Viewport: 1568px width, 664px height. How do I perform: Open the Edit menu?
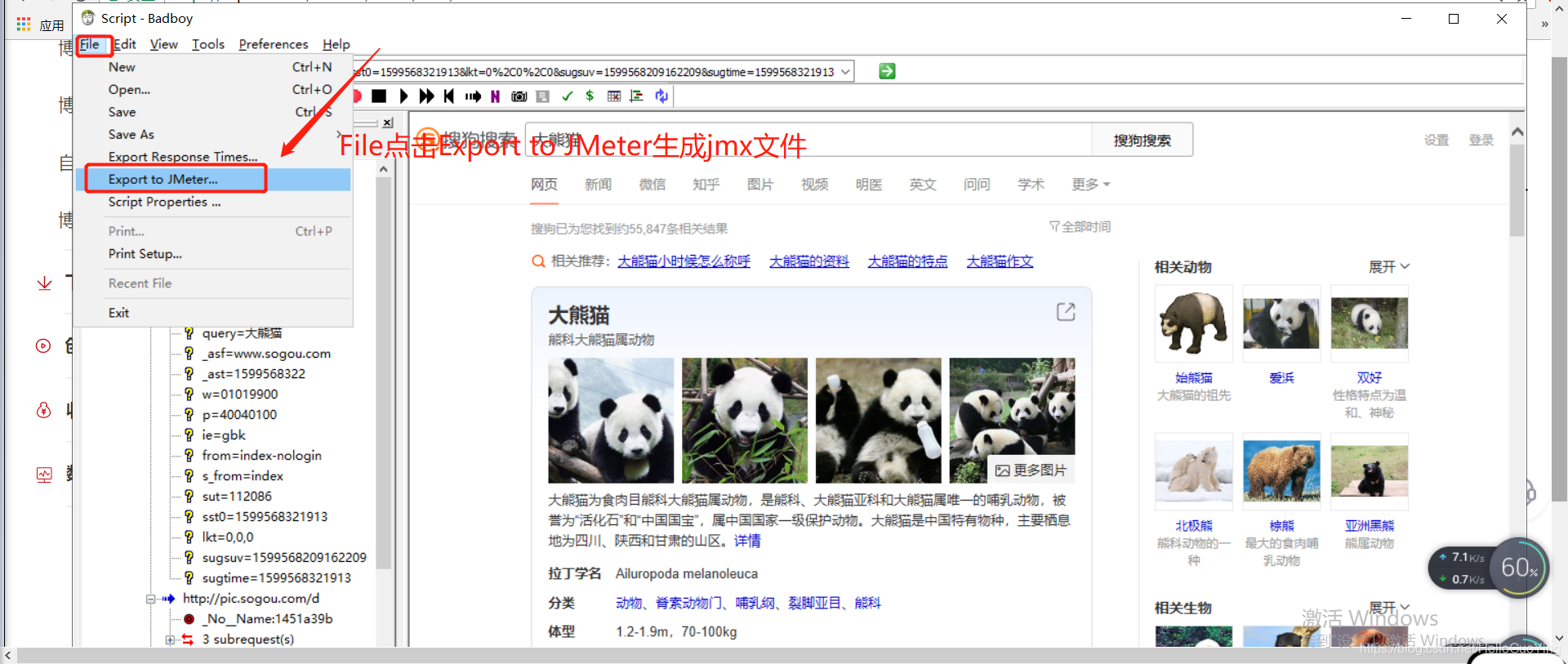pyautogui.click(x=125, y=45)
